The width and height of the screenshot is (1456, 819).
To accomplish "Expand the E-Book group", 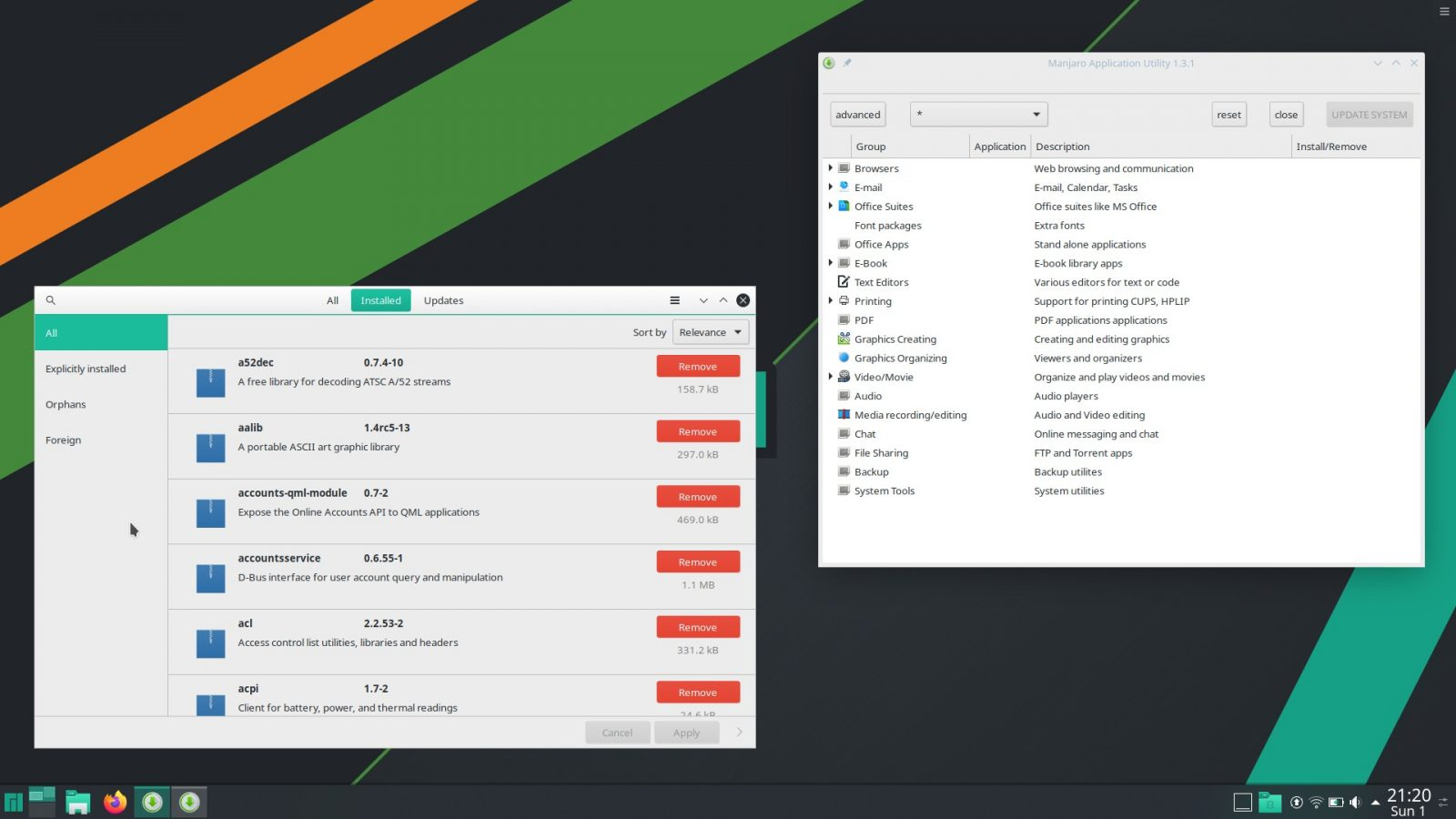I will tap(831, 263).
